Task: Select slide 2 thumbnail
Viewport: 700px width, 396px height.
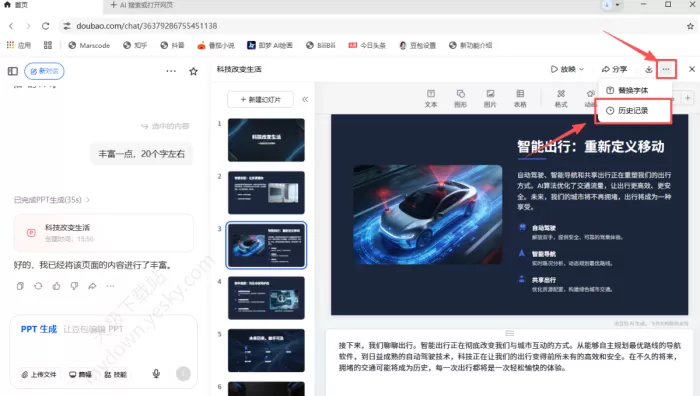Action: coord(266,192)
